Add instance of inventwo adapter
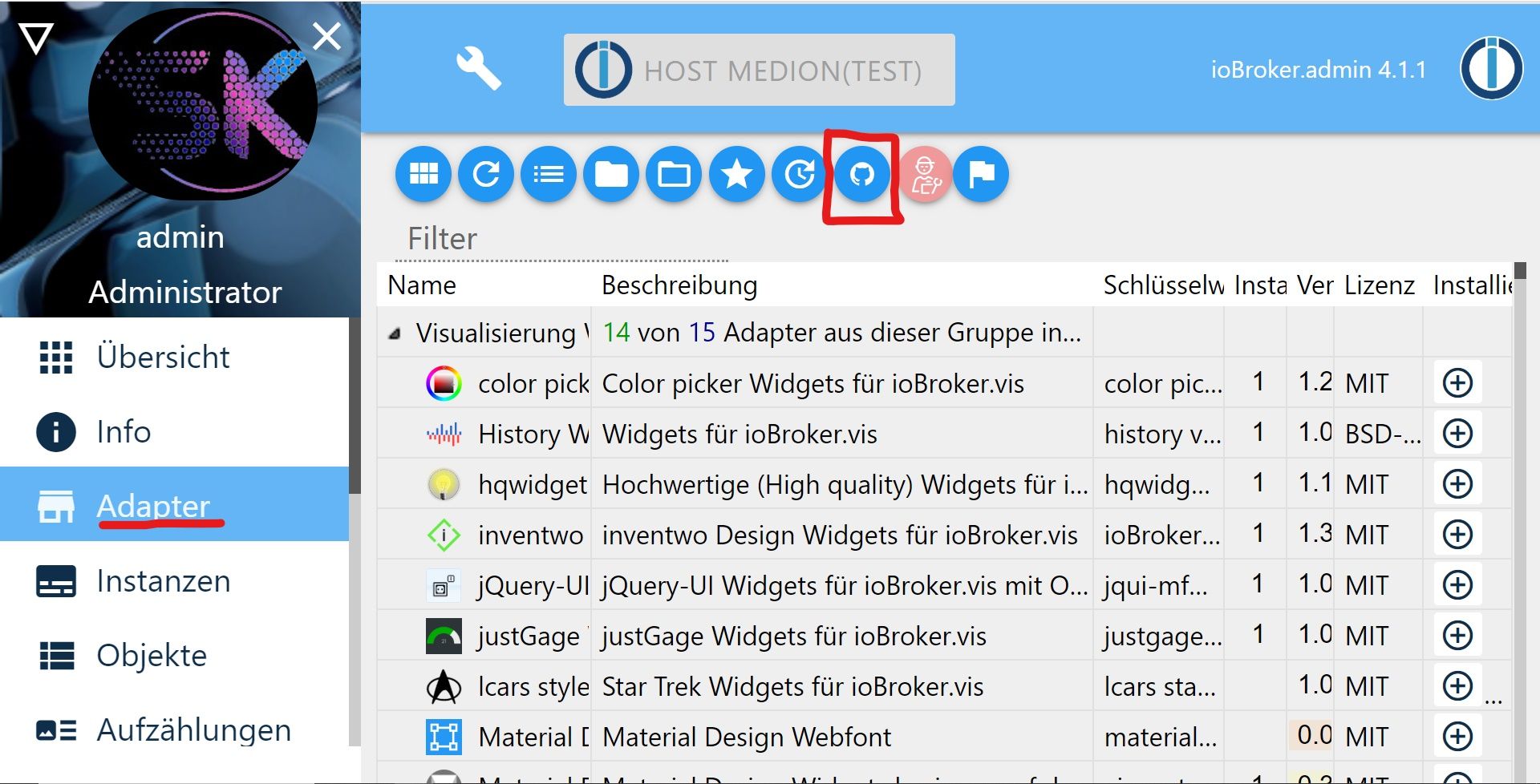This screenshot has width=1540, height=784. pyautogui.click(x=1457, y=534)
